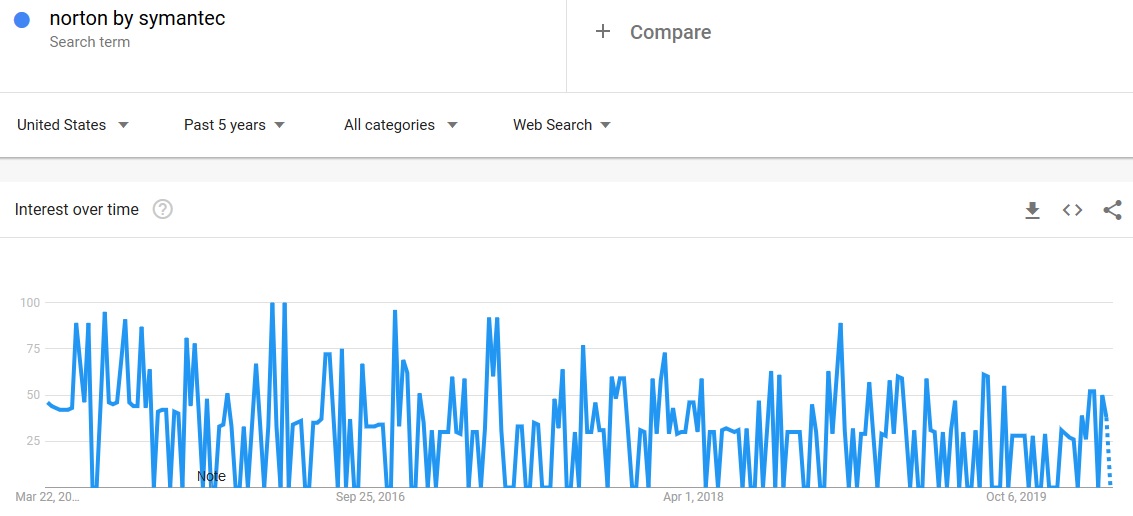1133x516 pixels.
Task: Open the Web Search type dropdown
Action: click(x=562, y=125)
